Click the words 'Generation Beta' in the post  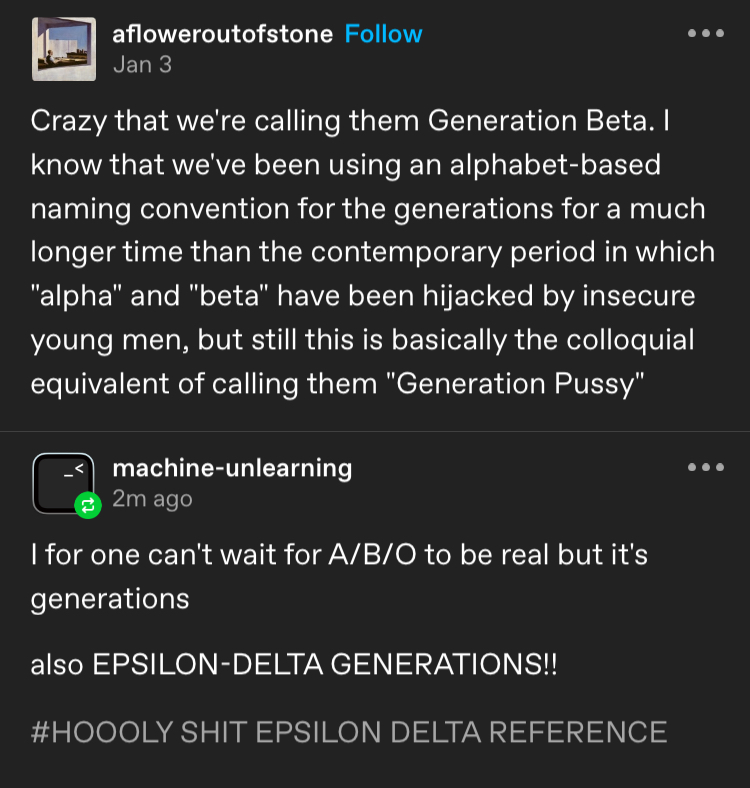pos(531,121)
